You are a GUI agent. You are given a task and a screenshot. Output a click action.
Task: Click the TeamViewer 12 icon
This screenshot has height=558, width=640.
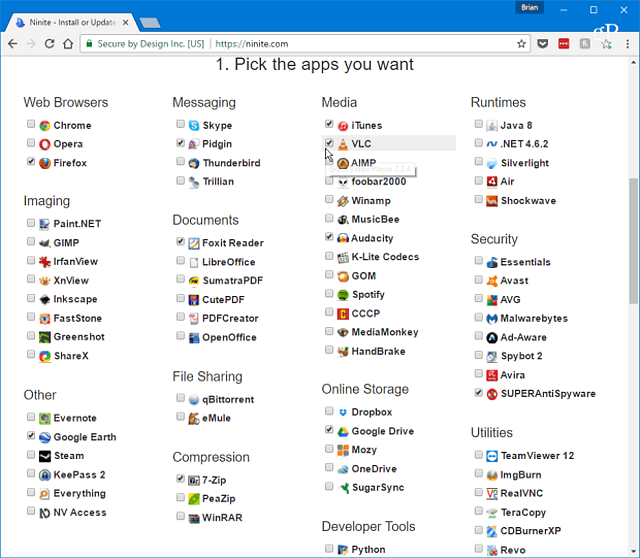[x=492, y=456]
